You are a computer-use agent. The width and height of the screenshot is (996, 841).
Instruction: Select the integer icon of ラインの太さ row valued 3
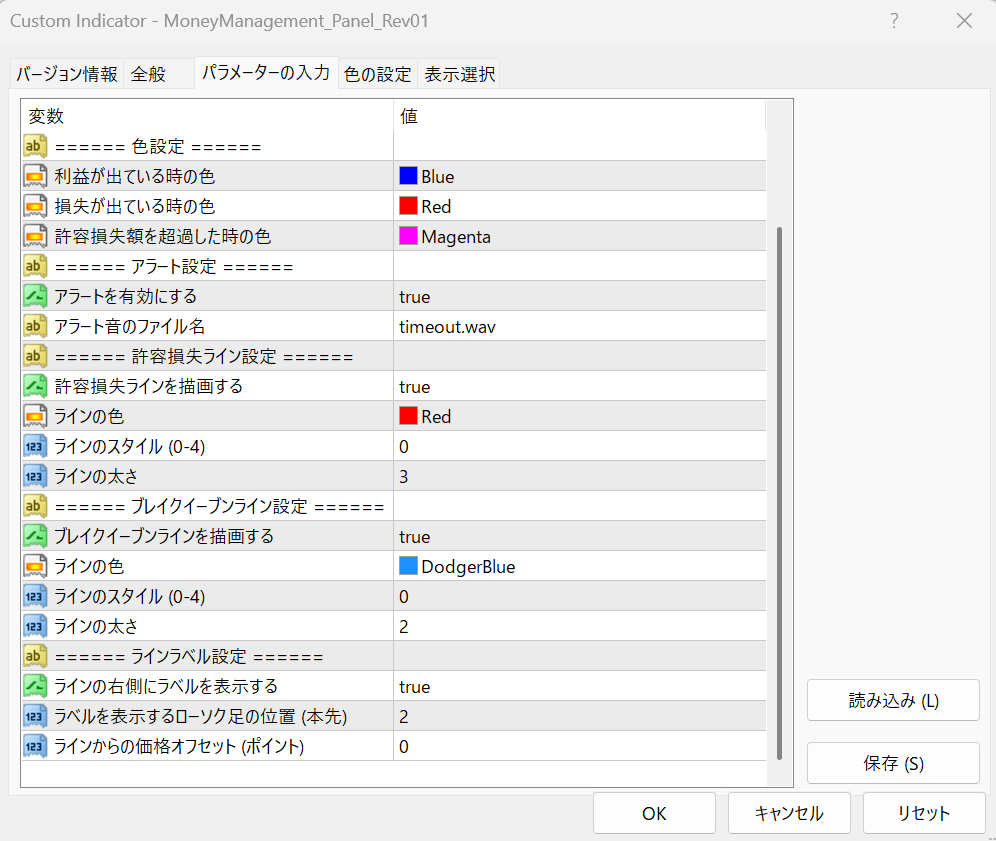[x=35, y=476]
